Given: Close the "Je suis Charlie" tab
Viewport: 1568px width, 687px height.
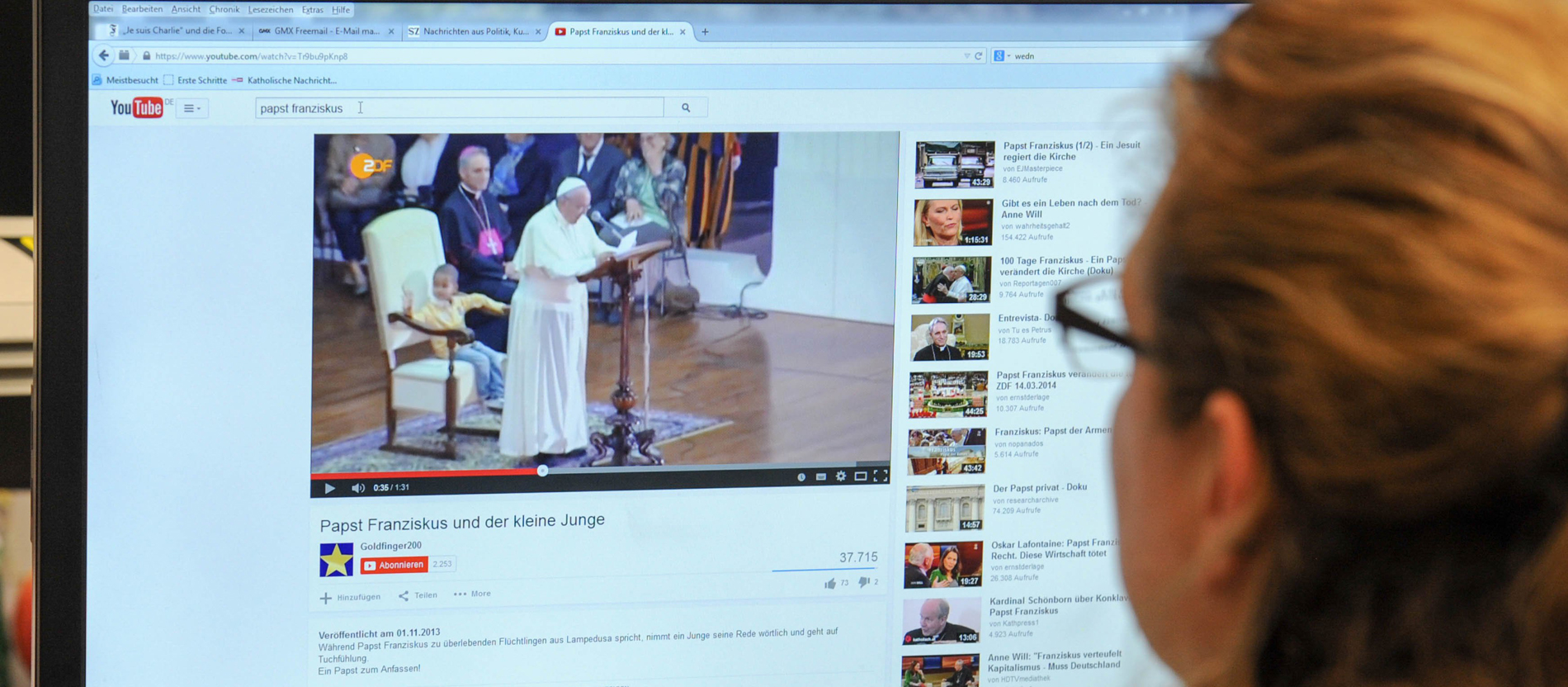Looking at the screenshot, I should click(241, 31).
